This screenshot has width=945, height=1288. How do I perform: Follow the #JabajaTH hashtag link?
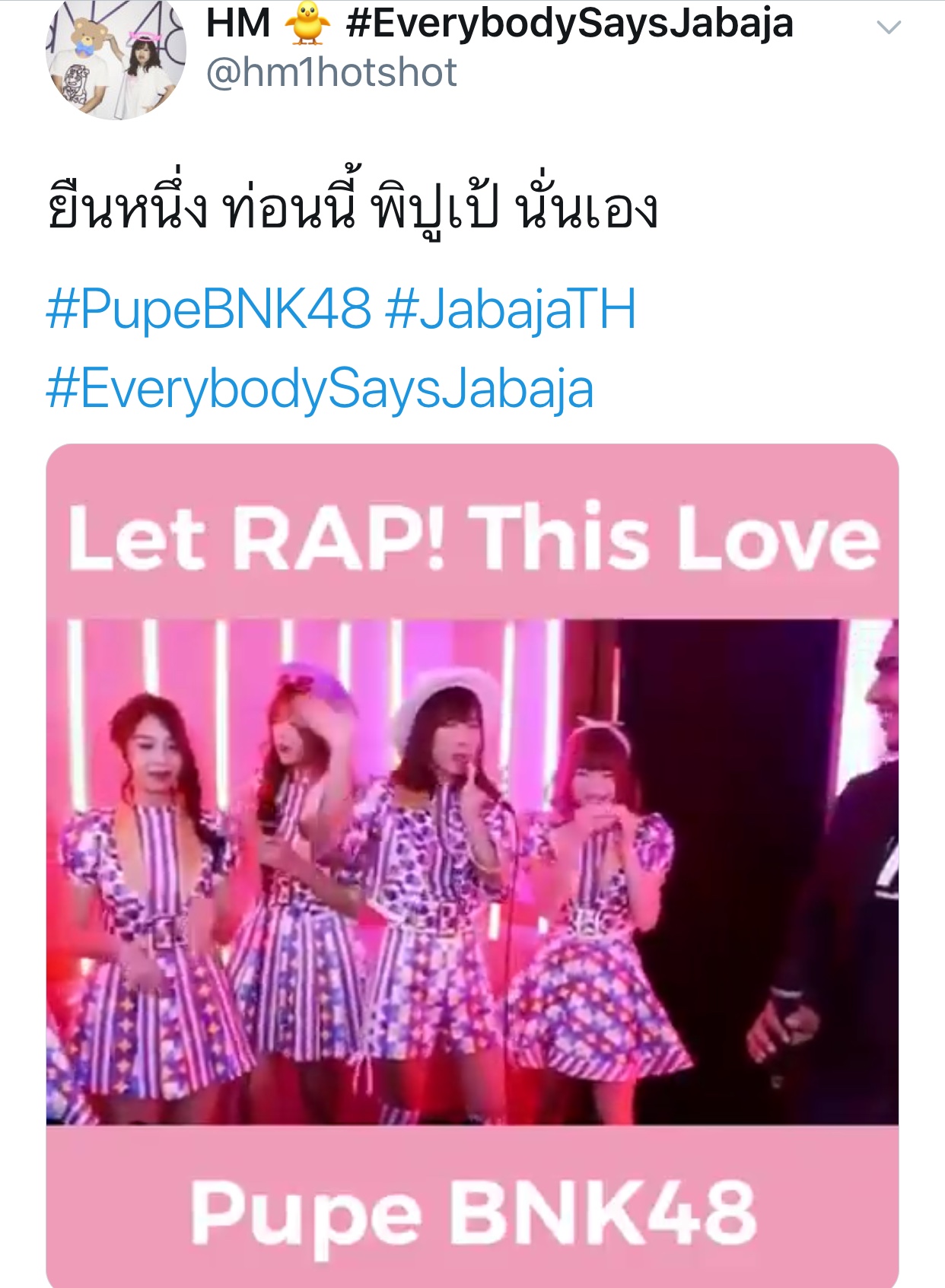click(511, 310)
